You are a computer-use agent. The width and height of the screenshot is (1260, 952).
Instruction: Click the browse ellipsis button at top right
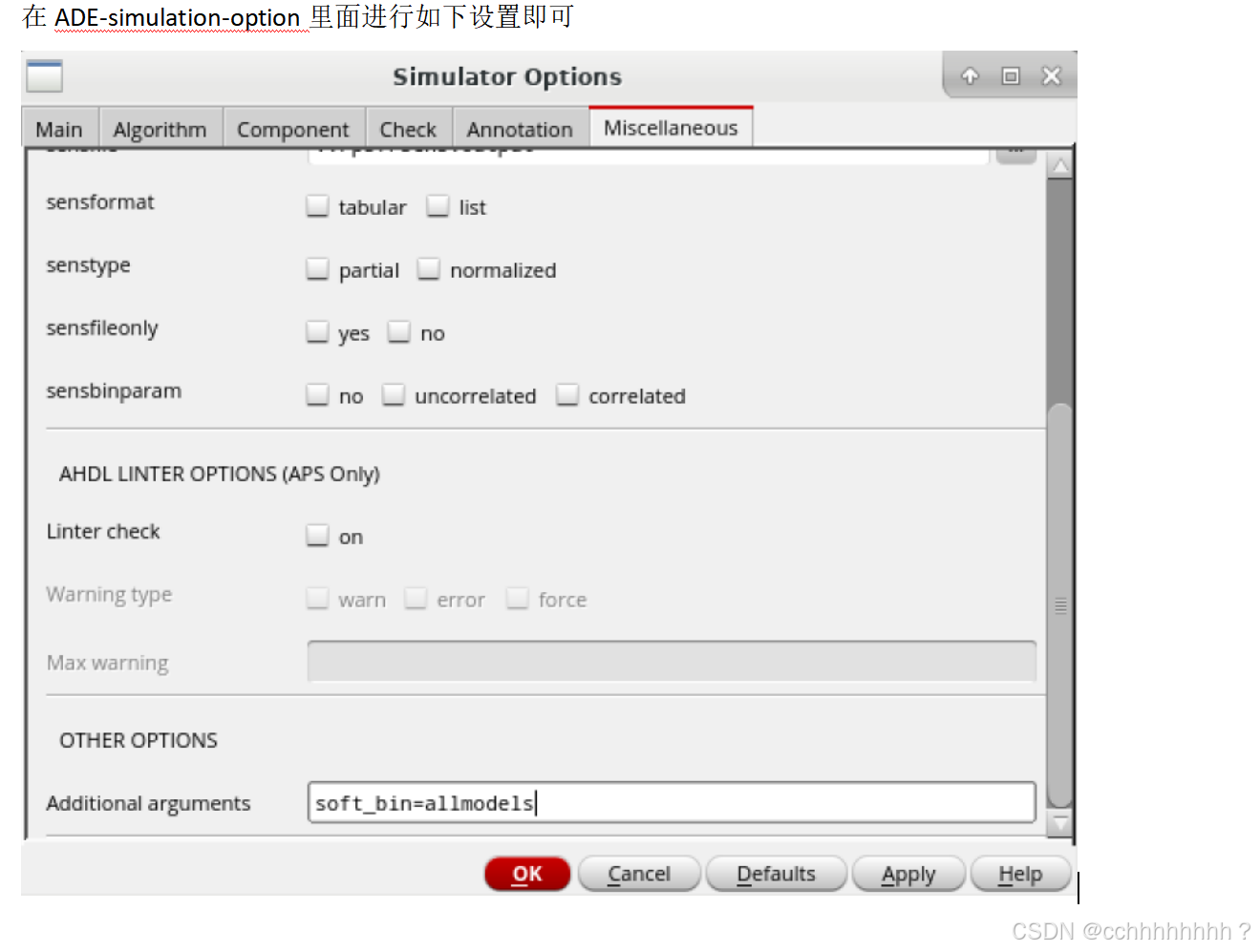tap(1015, 153)
